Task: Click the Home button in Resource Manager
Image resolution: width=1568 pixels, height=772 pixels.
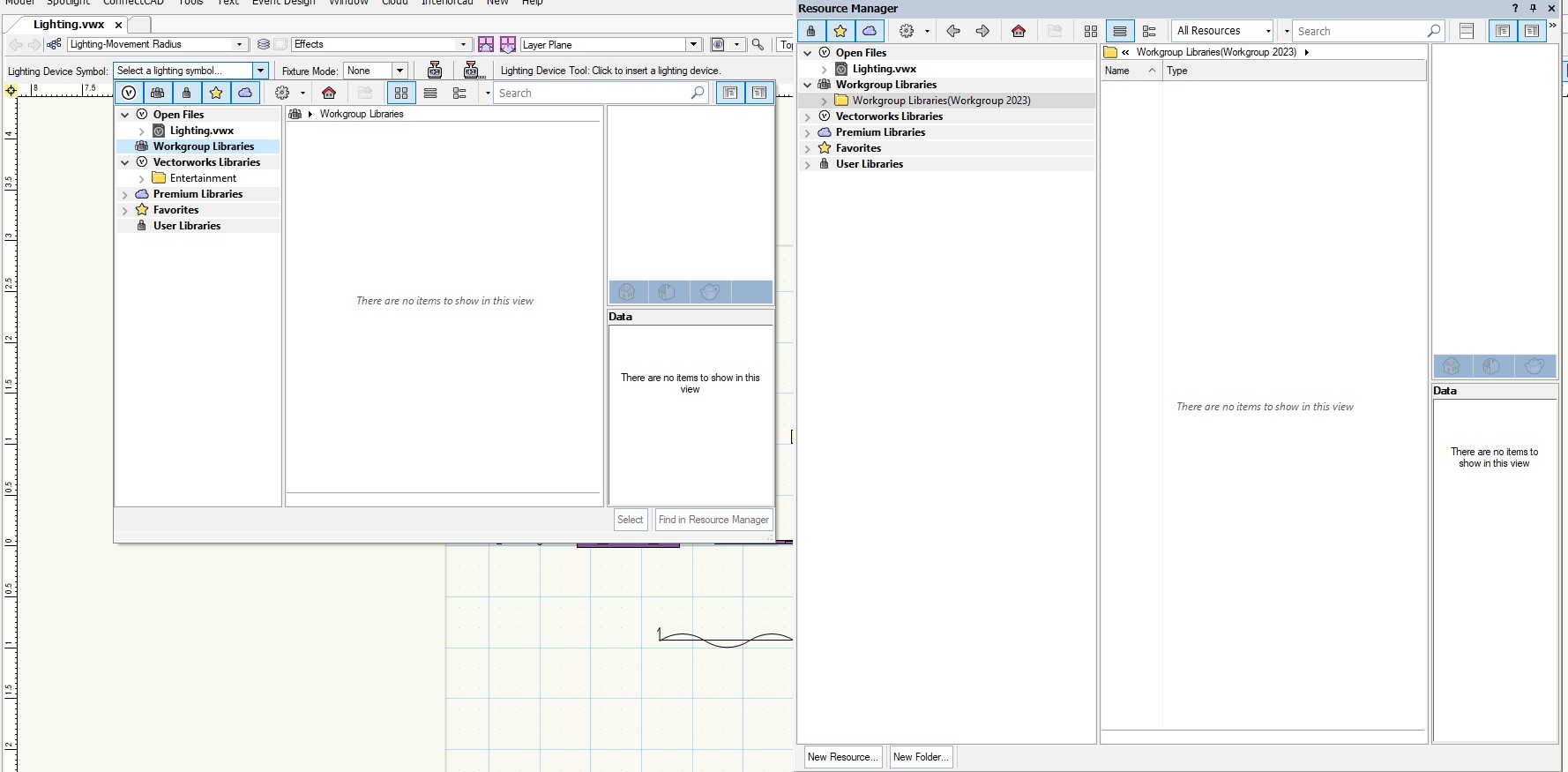Action: coord(1019,31)
